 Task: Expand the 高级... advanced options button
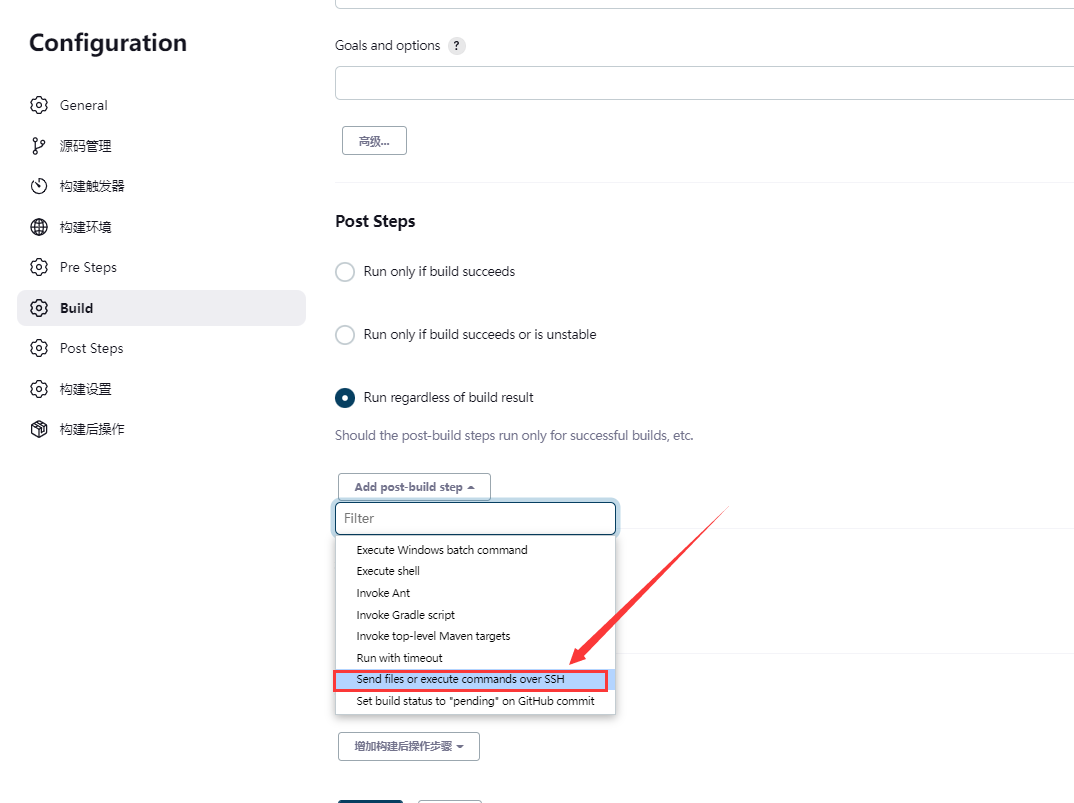point(375,141)
